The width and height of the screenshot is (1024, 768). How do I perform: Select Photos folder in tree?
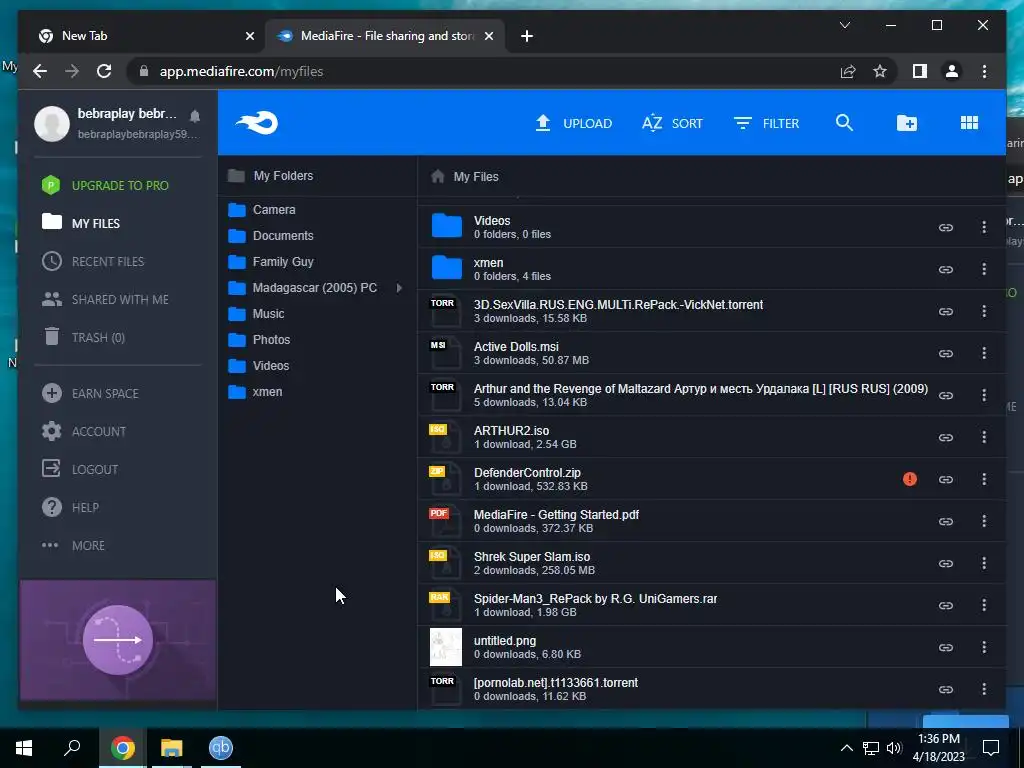pyautogui.click(x=259, y=340)
